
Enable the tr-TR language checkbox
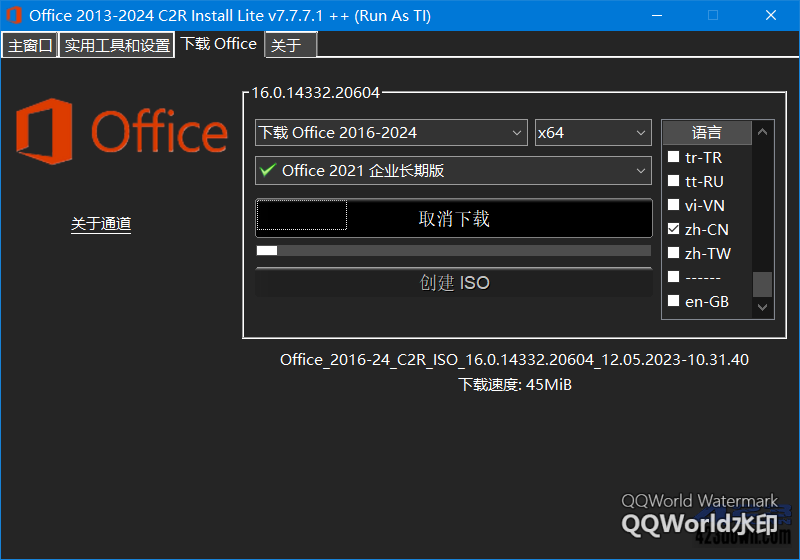click(673, 157)
